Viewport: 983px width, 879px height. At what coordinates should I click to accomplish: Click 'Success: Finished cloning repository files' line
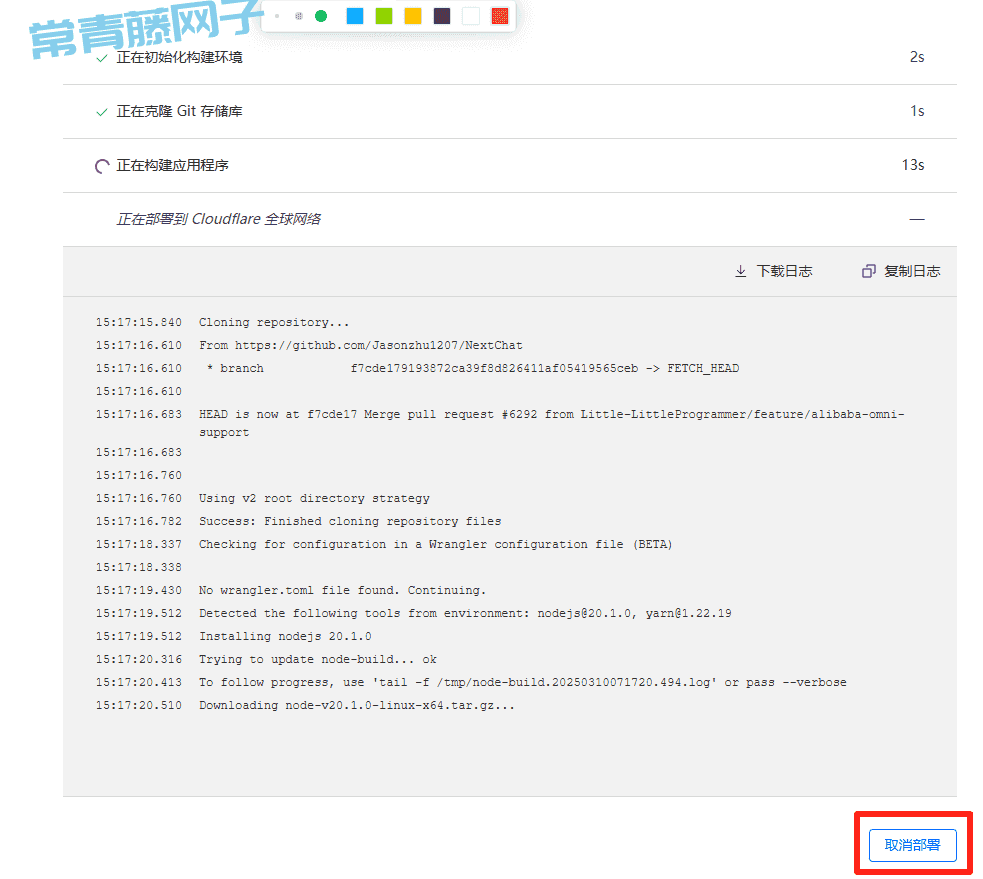tap(350, 522)
